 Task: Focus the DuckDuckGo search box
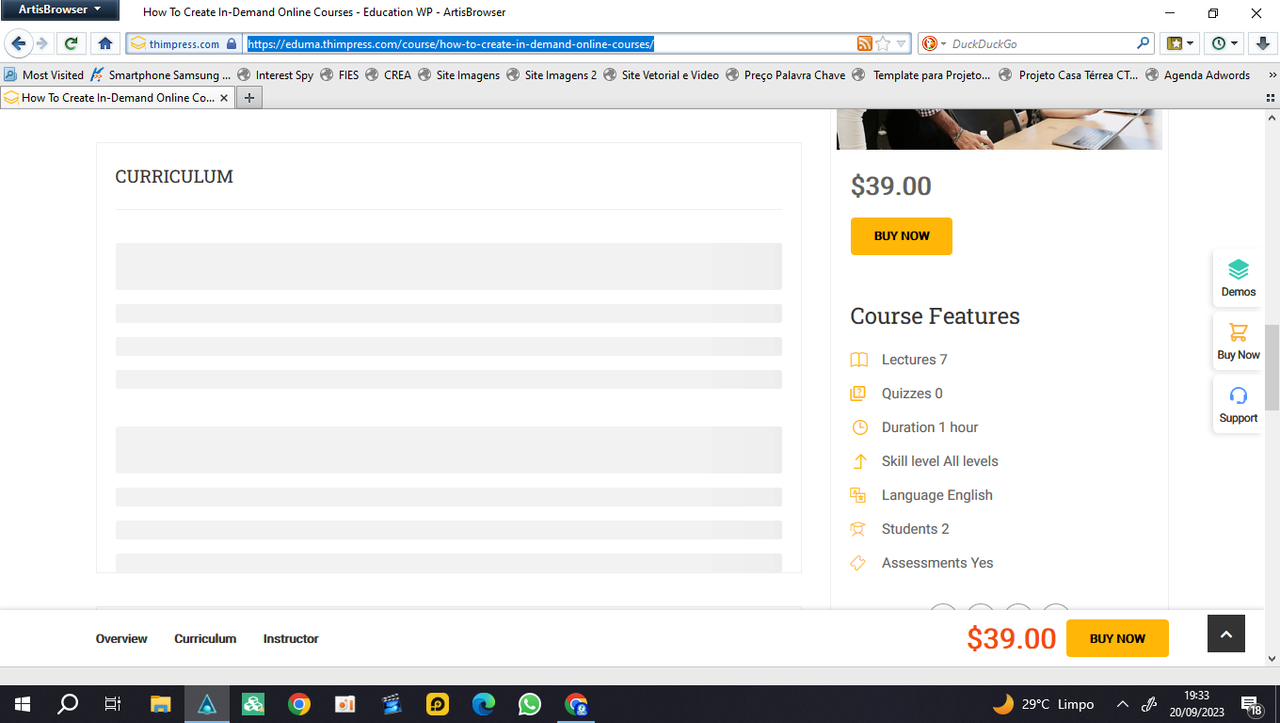[1040, 44]
